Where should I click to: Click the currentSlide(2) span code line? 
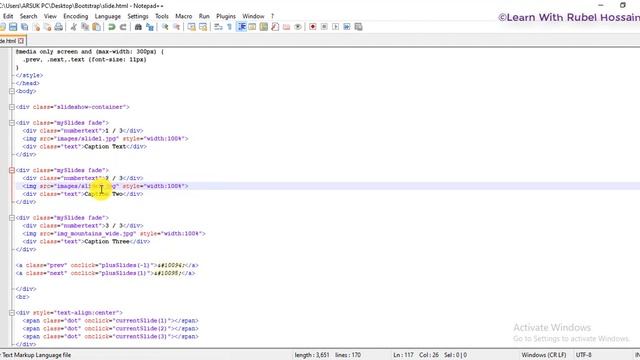point(110,329)
